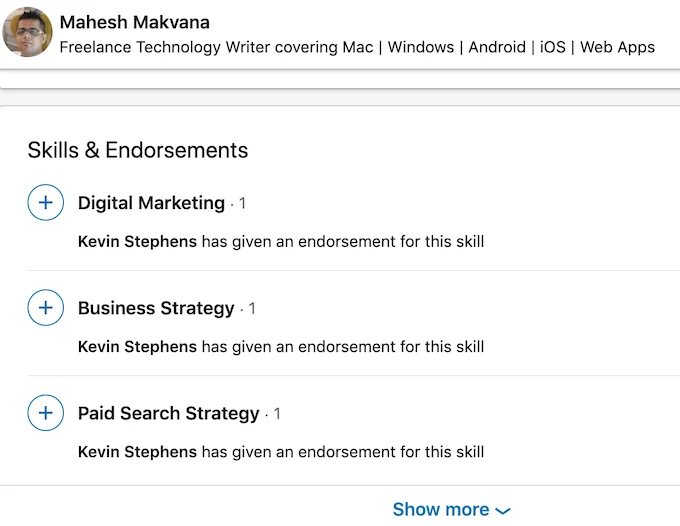This screenshot has width=680, height=526.
Task: Click the Freelance Technology Writer headline
Action: [357, 47]
